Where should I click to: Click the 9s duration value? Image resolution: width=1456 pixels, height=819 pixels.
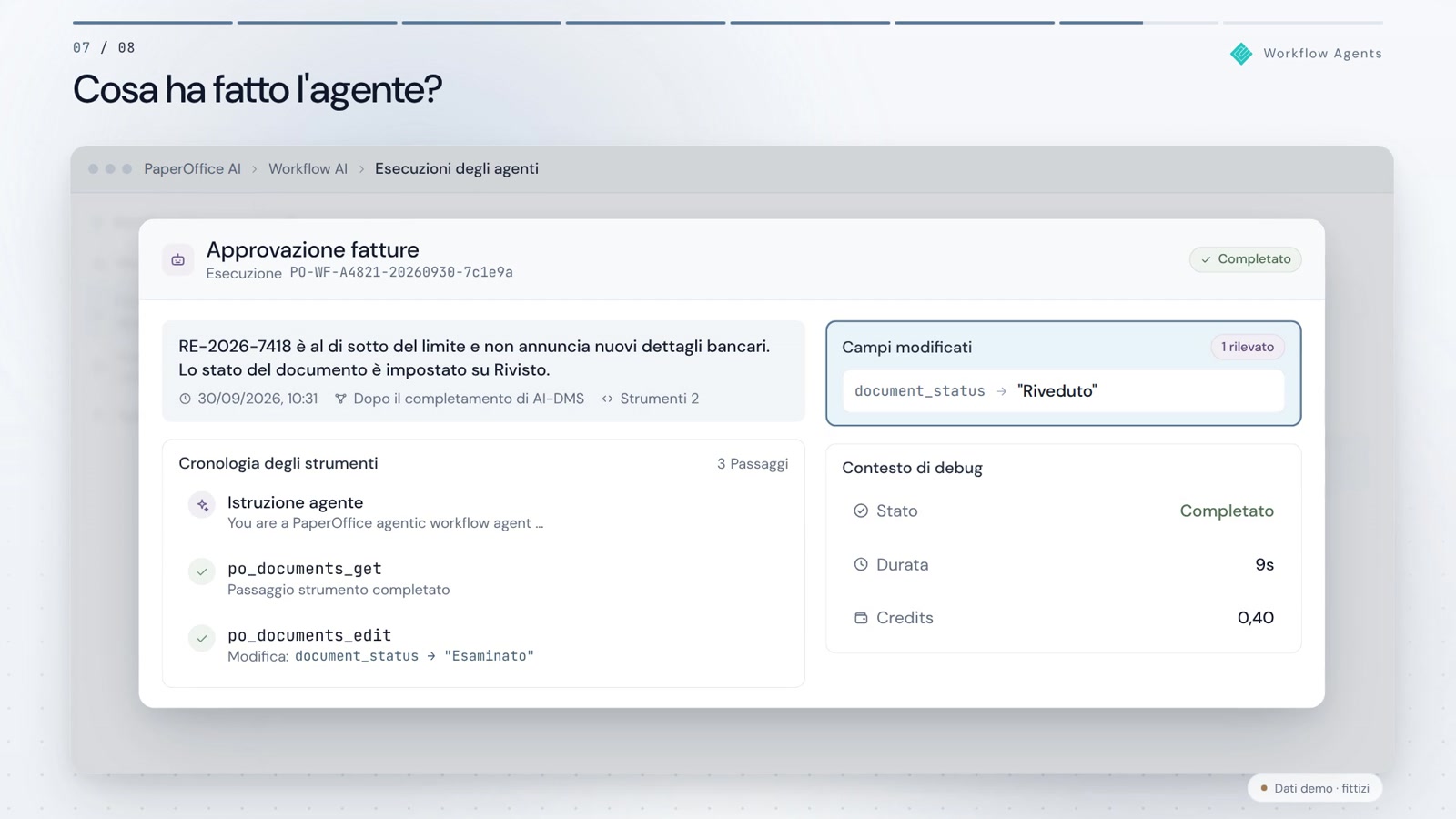click(x=1264, y=564)
